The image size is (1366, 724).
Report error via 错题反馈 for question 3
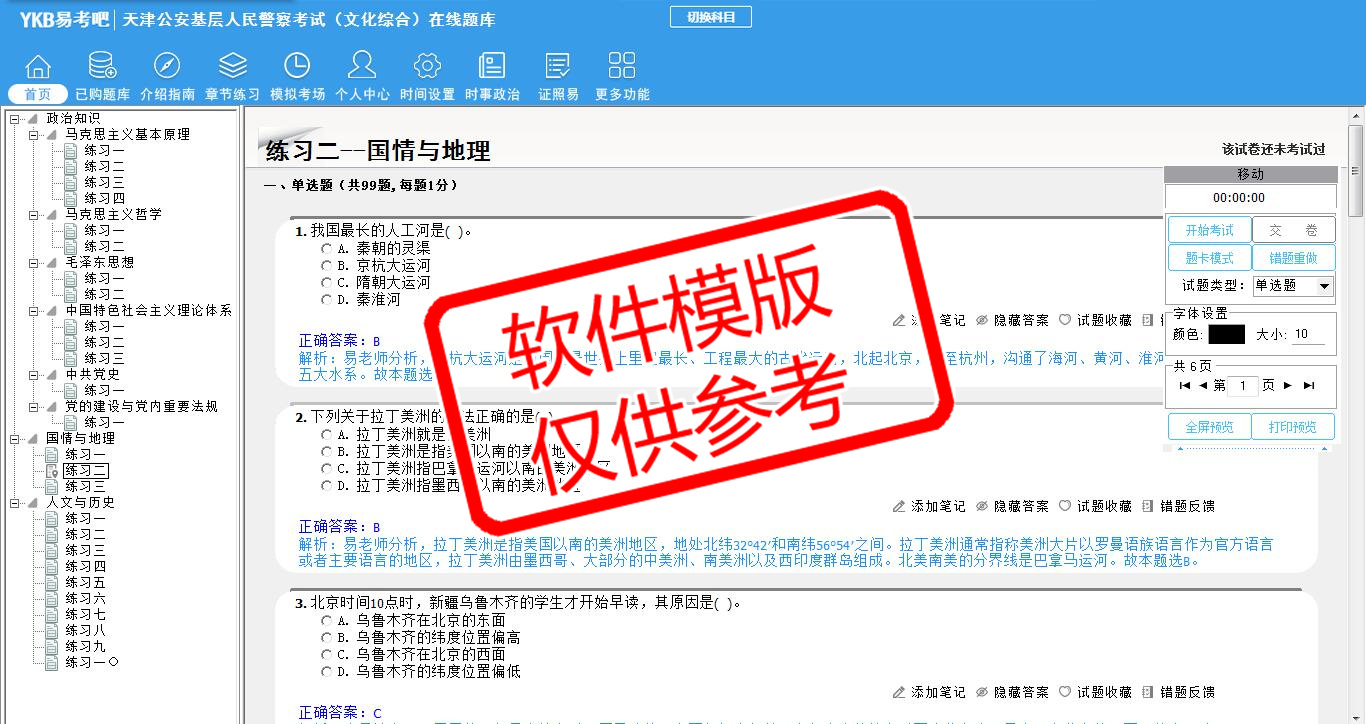(1178, 692)
